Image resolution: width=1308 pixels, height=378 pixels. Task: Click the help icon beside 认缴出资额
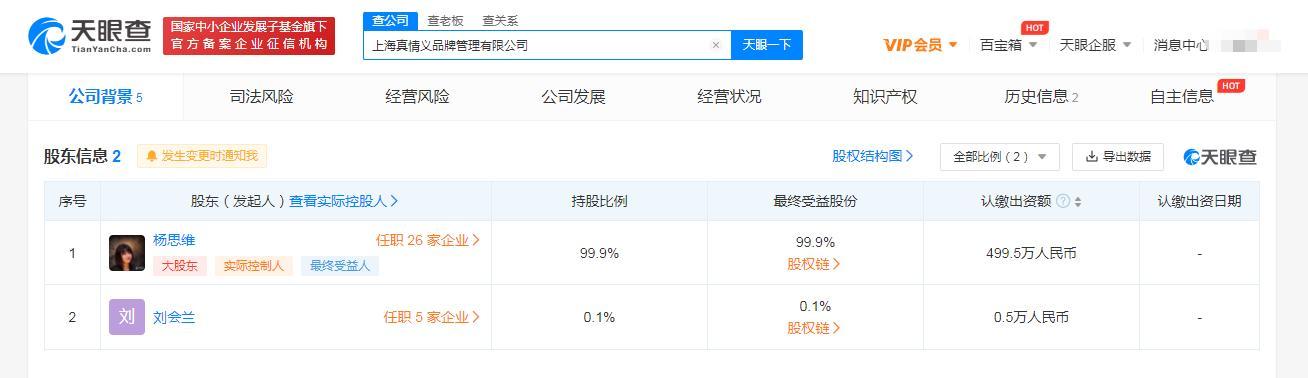pos(1063,201)
